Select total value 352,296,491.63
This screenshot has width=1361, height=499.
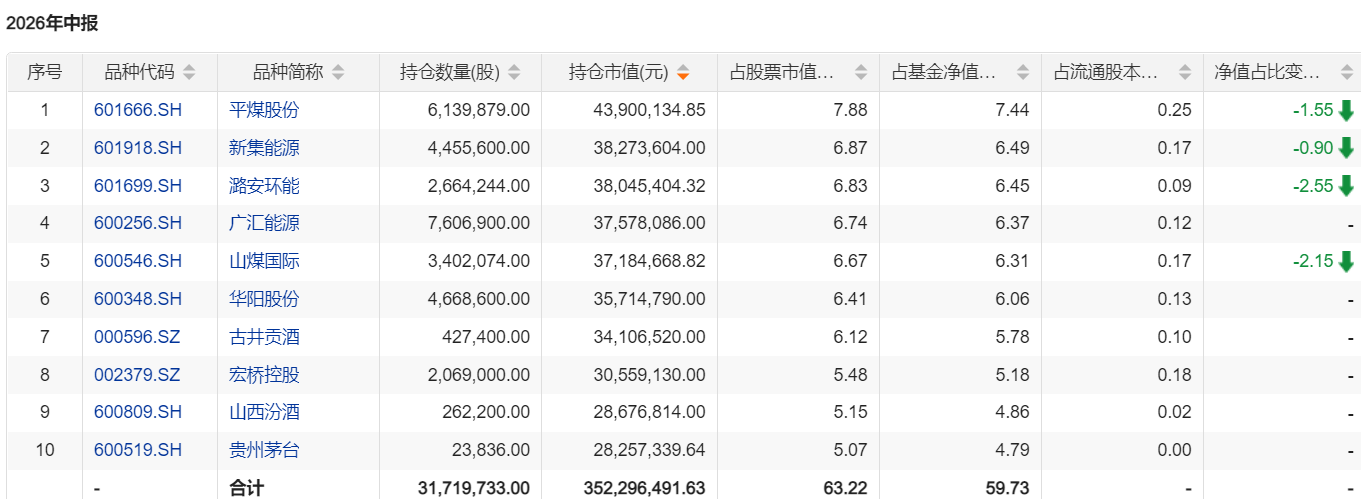tap(644, 488)
